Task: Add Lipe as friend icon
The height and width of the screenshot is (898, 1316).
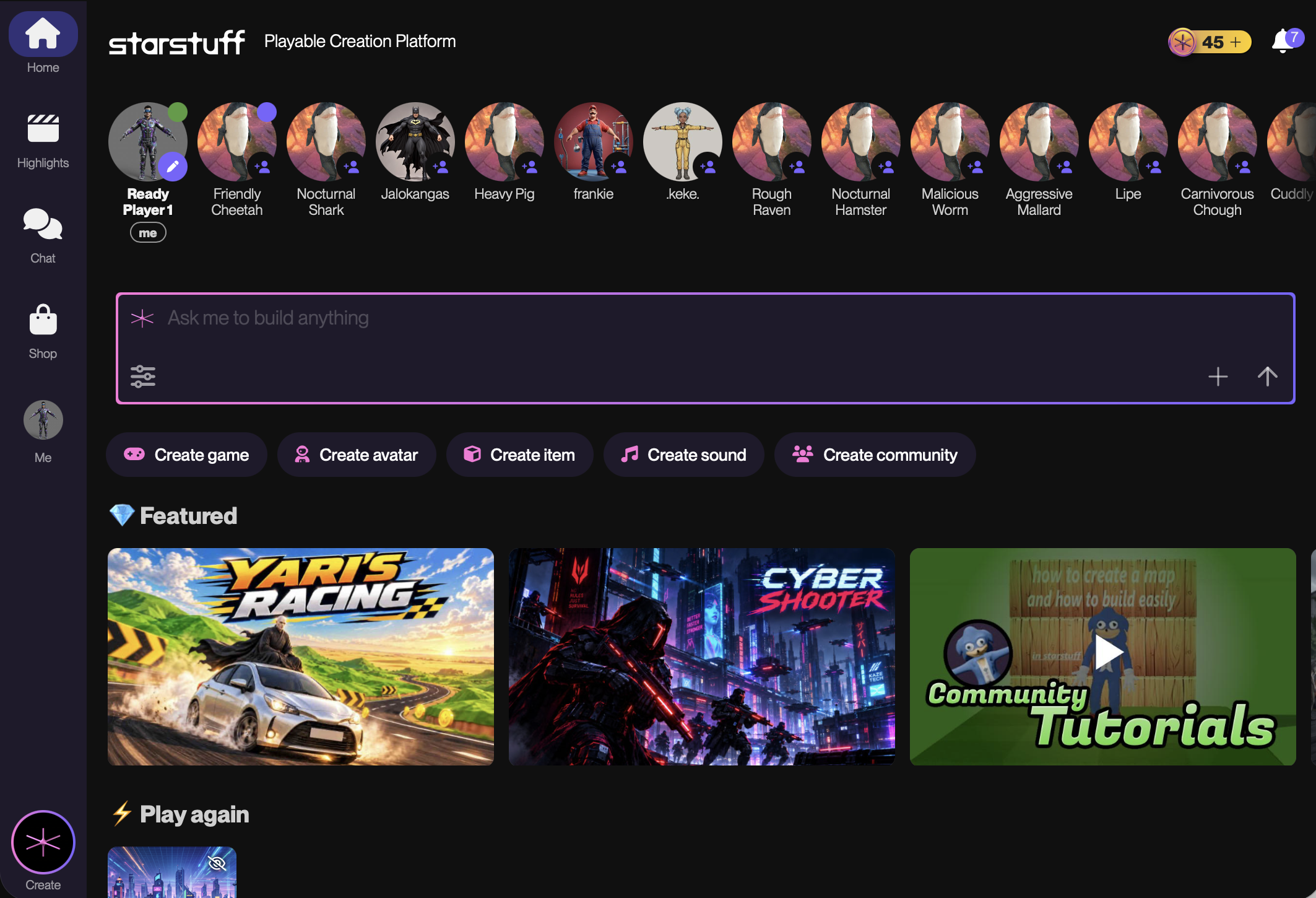Action: [1153, 167]
